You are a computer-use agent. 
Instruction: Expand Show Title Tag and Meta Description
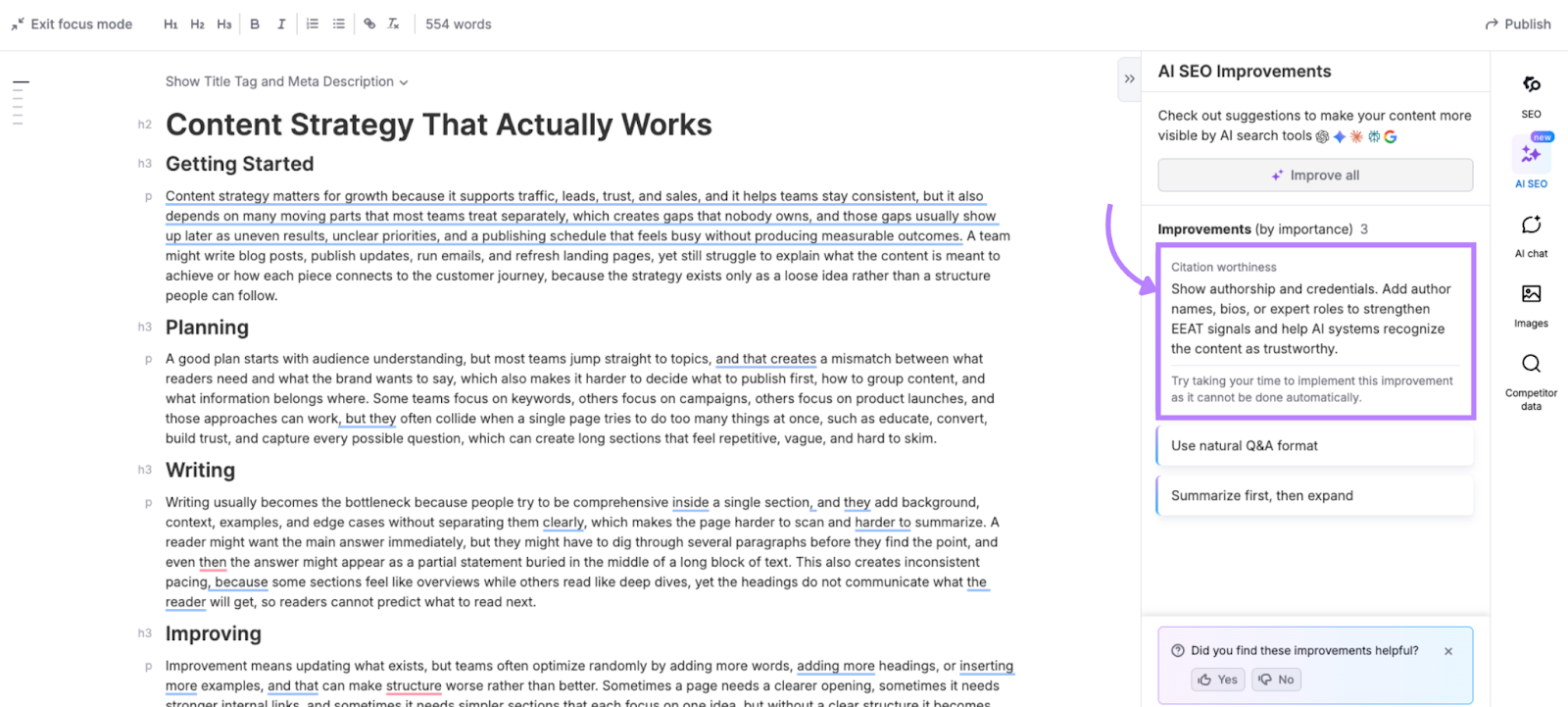[x=286, y=81]
